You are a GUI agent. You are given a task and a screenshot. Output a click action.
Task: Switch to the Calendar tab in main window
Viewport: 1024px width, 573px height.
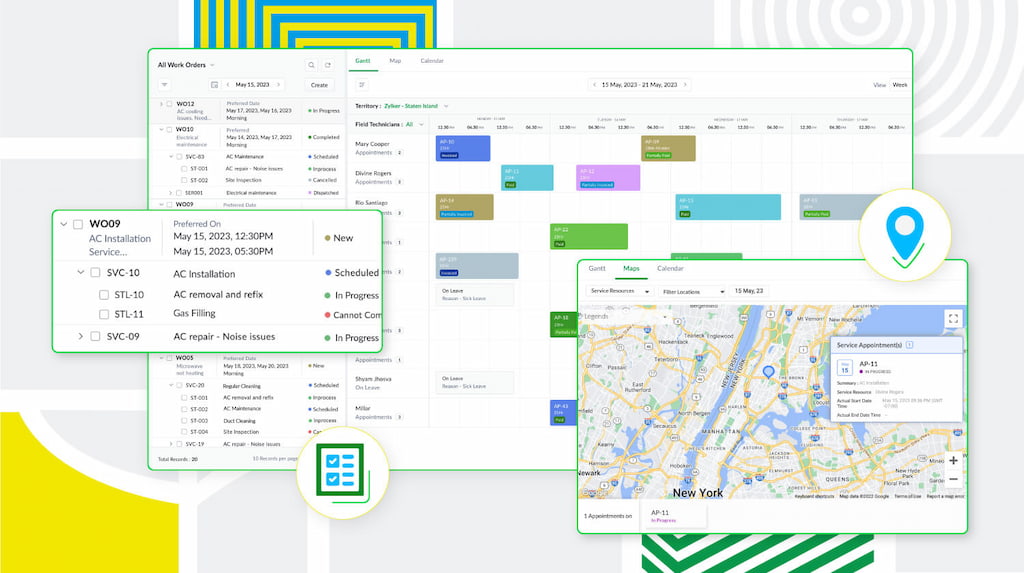click(x=432, y=61)
